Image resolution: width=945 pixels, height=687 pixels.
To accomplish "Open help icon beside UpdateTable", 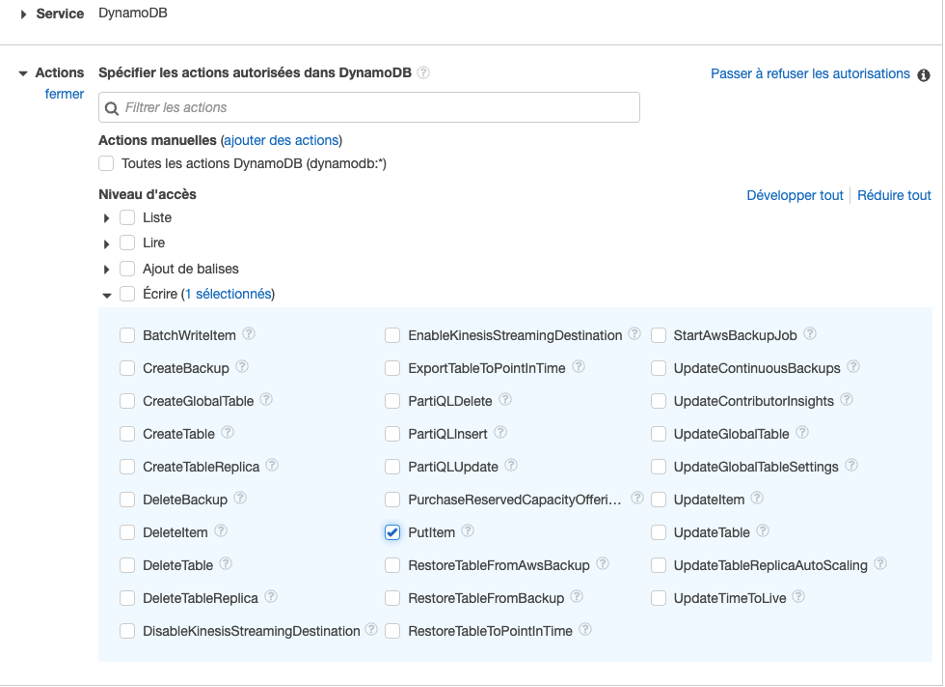I will [x=762, y=531].
